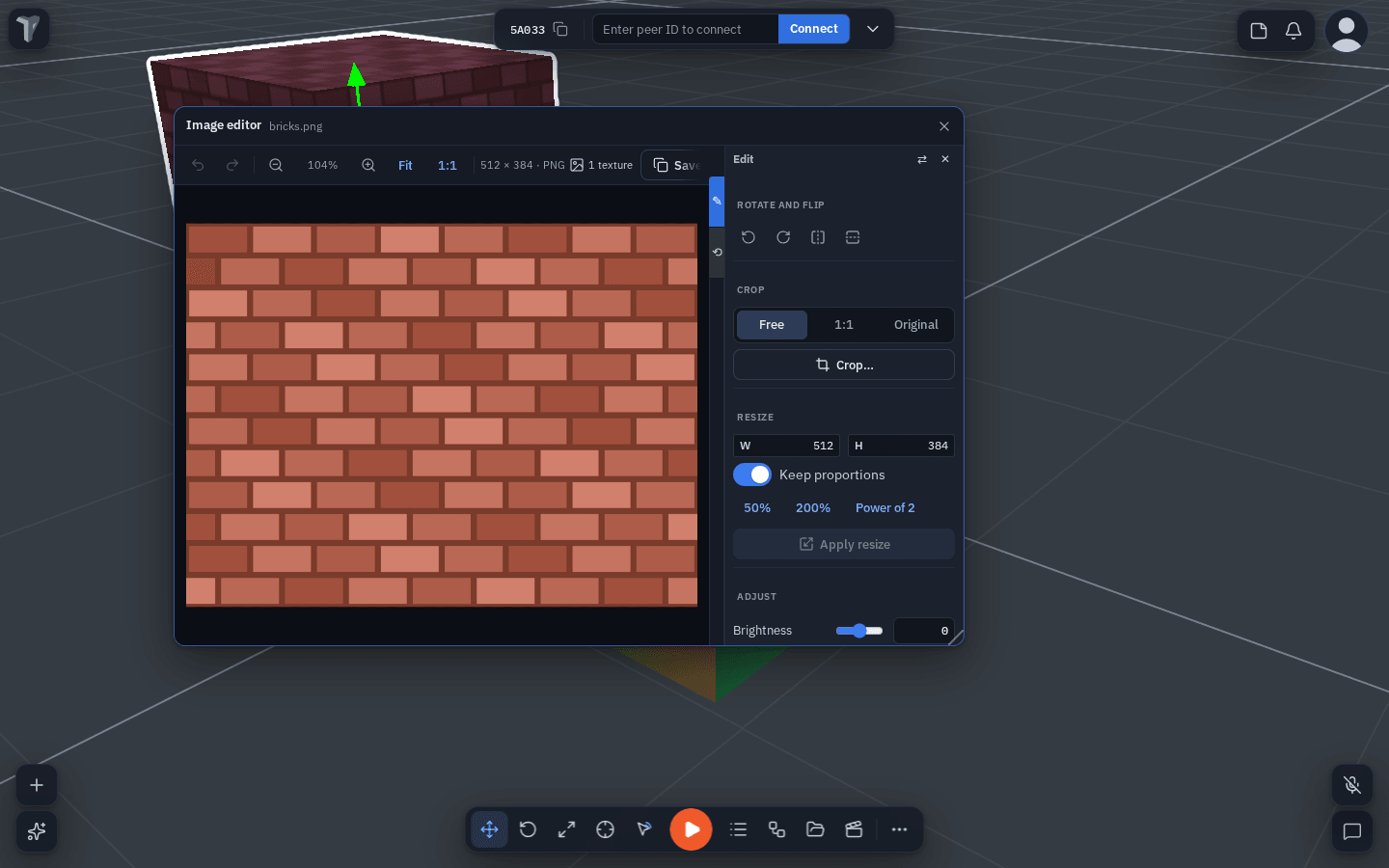Flip image horizontally

[x=818, y=237]
